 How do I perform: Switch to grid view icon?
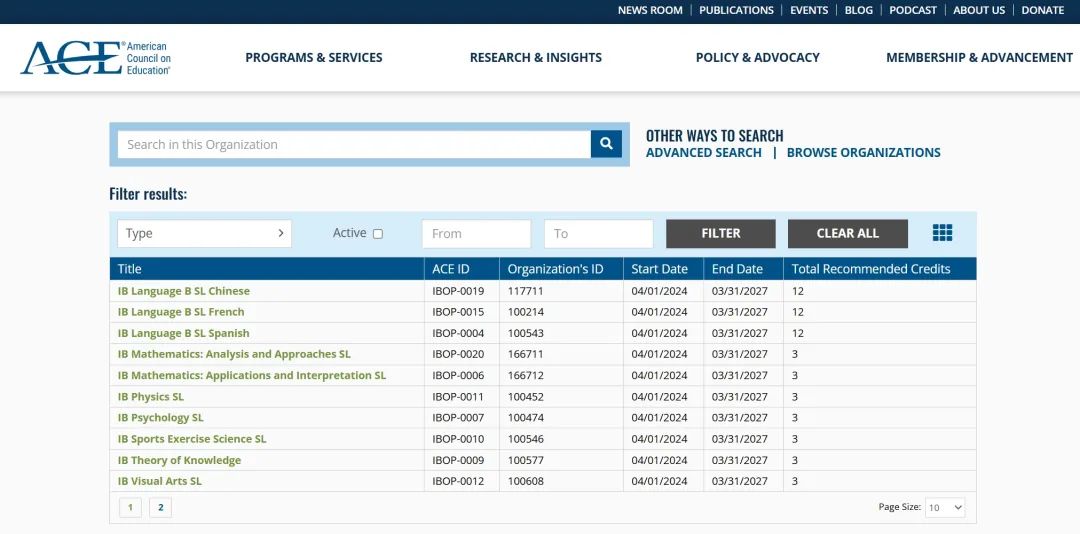(942, 233)
